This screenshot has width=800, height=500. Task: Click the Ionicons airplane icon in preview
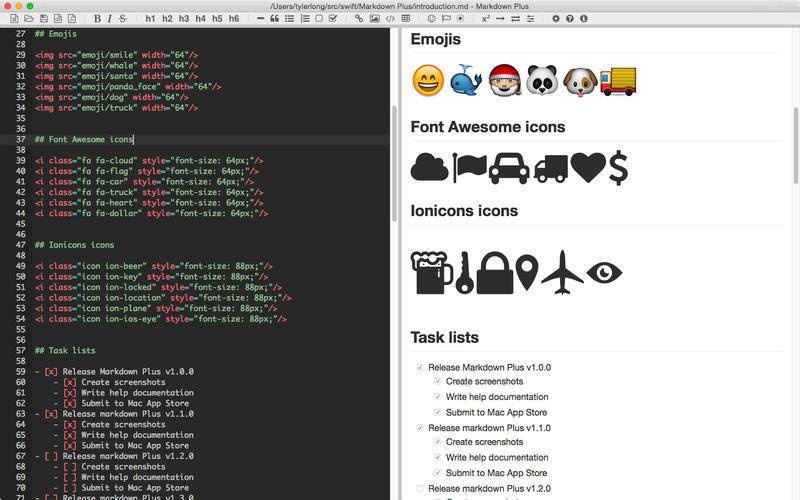coord(562,272)
